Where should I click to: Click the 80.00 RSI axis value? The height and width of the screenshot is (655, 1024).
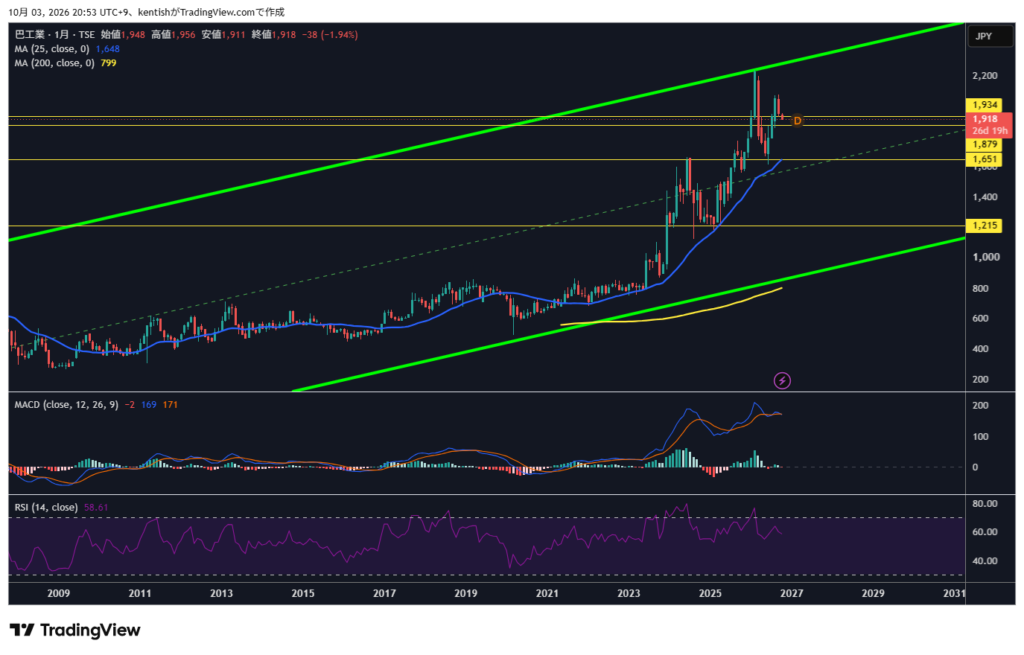pos(985,504)
